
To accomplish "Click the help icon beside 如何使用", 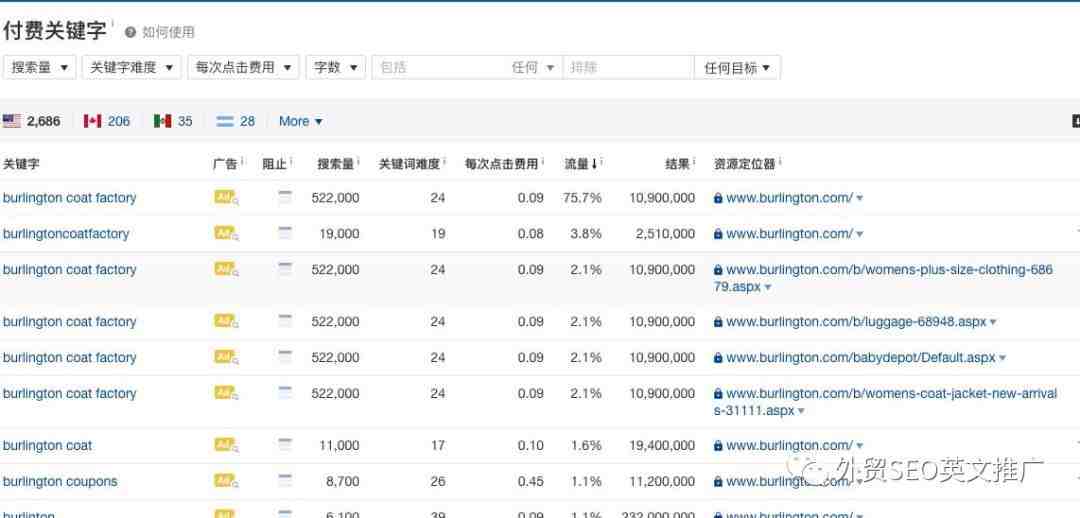I will (130, 32).
